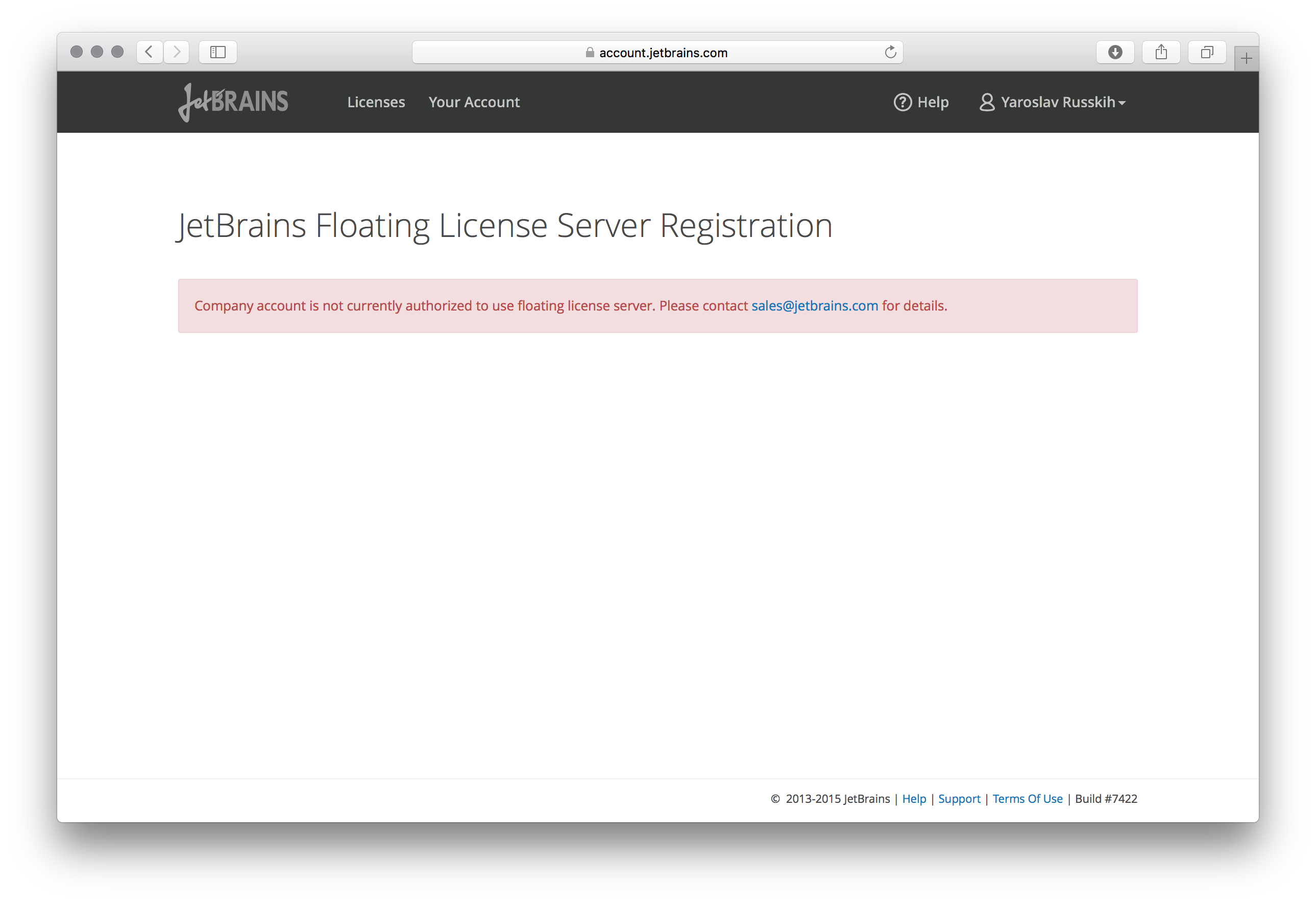The image size is (1316, 904).
Task: Click the browser forward navigation arrow
Action: [x=178, y=52]
